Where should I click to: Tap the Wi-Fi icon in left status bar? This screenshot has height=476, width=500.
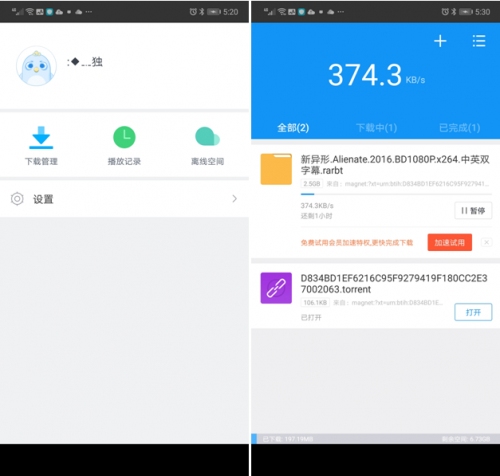coord(30,12)
